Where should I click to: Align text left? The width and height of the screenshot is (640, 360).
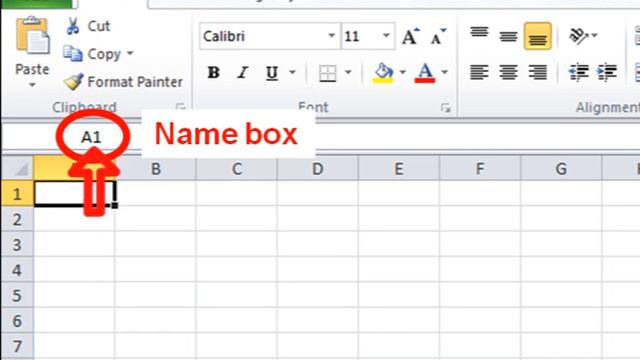479,73
